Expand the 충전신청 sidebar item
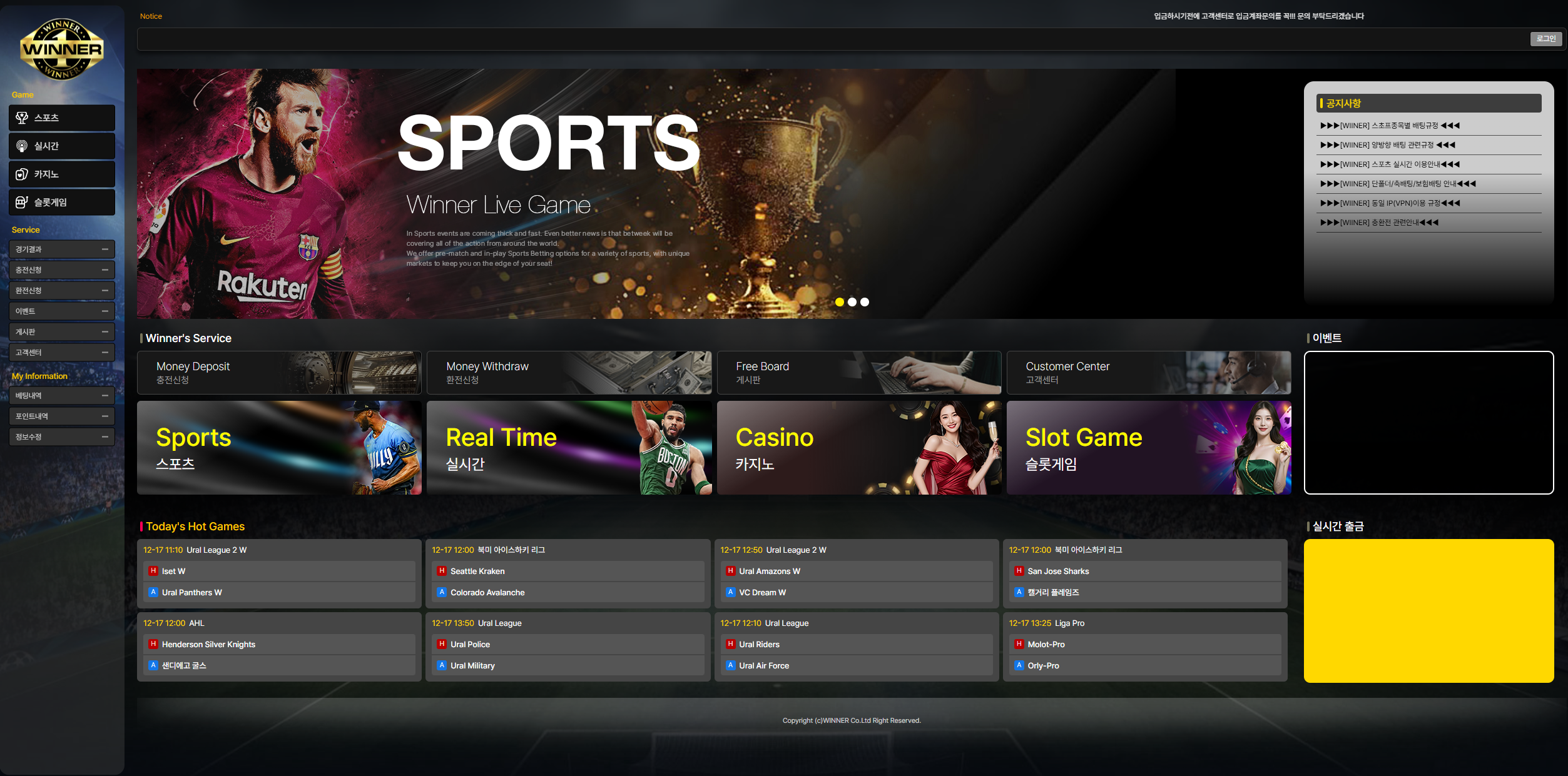1568x776 pixels. 61,270
